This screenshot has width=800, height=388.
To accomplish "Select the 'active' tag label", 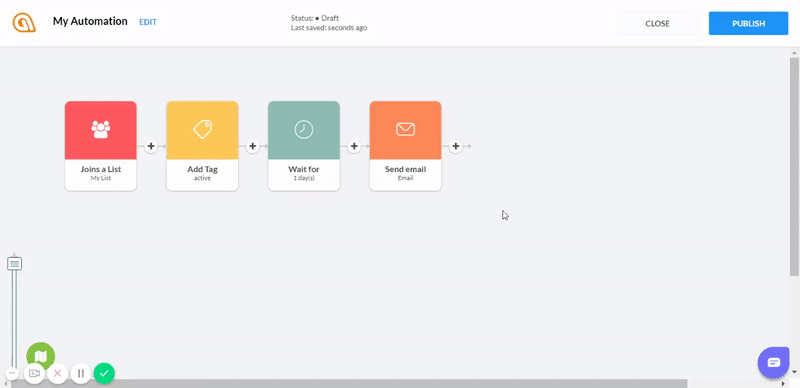I will pyautogui.click(x=202, y=179).
